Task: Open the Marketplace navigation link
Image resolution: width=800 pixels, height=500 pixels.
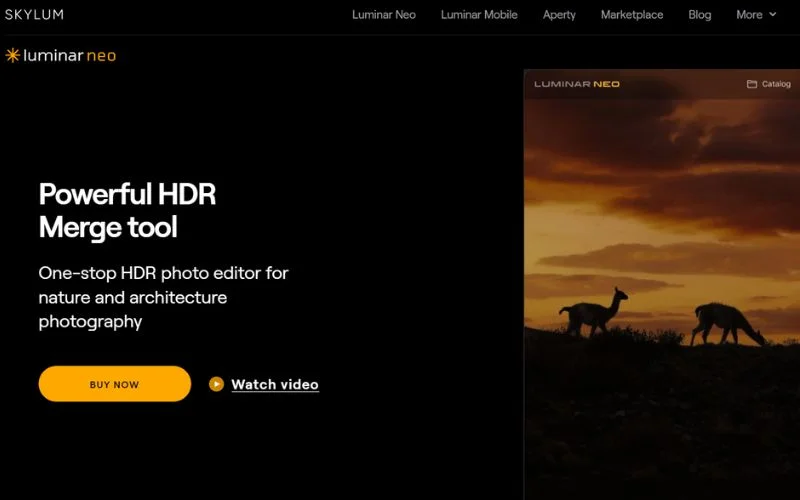Action: pos(631,15)
